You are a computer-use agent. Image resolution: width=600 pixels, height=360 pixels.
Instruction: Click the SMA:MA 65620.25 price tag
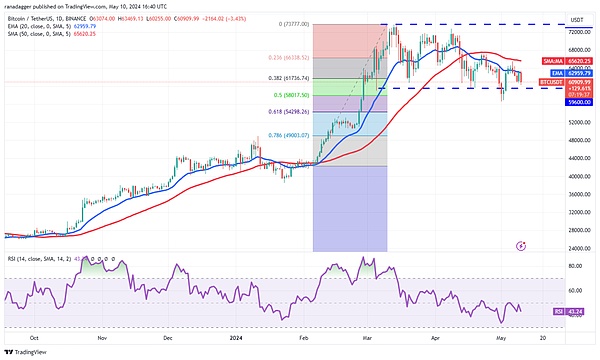567,61
